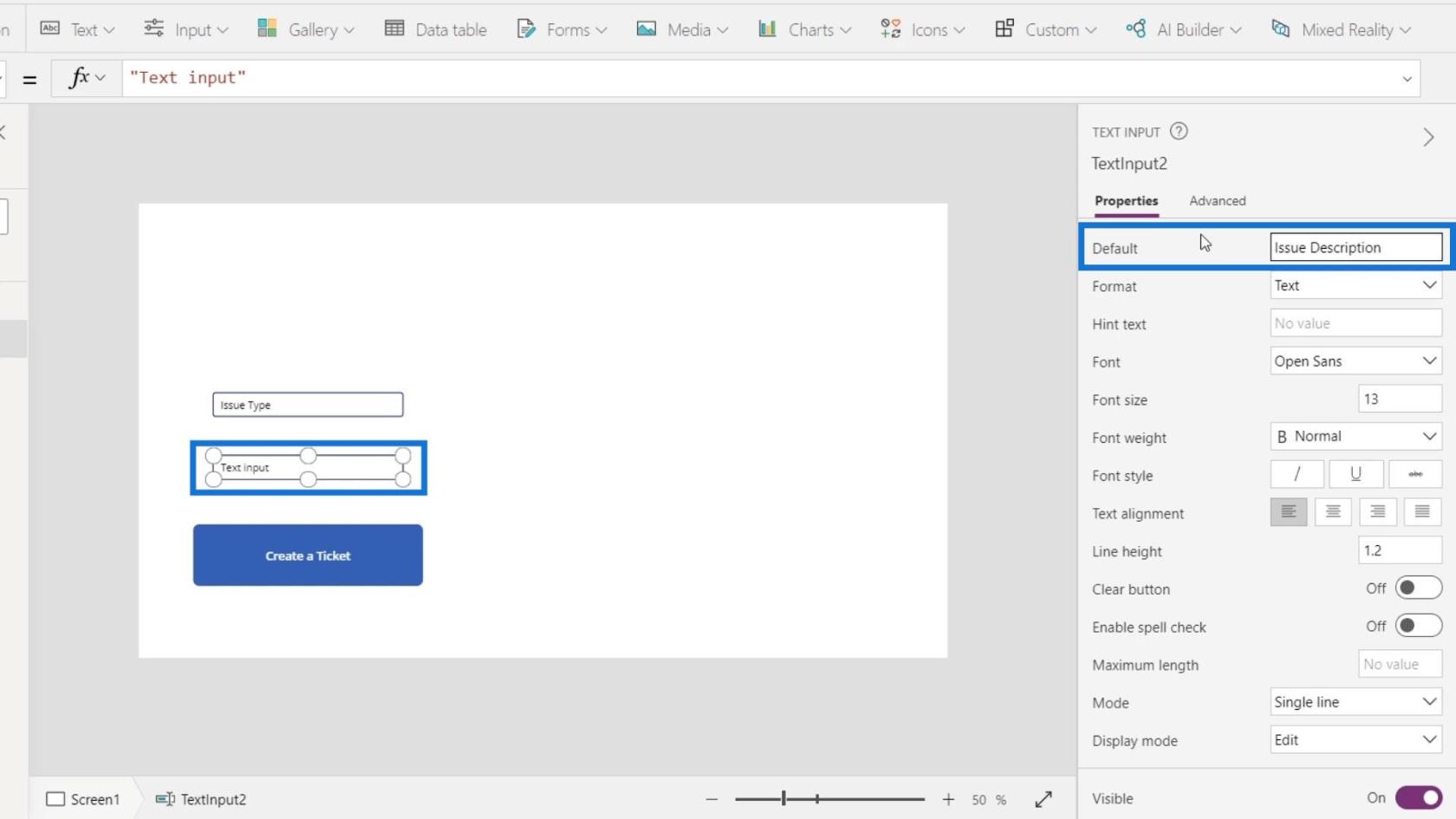Select TextInput2 in the breadcrumb
The height and width of the screenshot is (819, 1456).
pyautogui.click(x=201, y=799)
